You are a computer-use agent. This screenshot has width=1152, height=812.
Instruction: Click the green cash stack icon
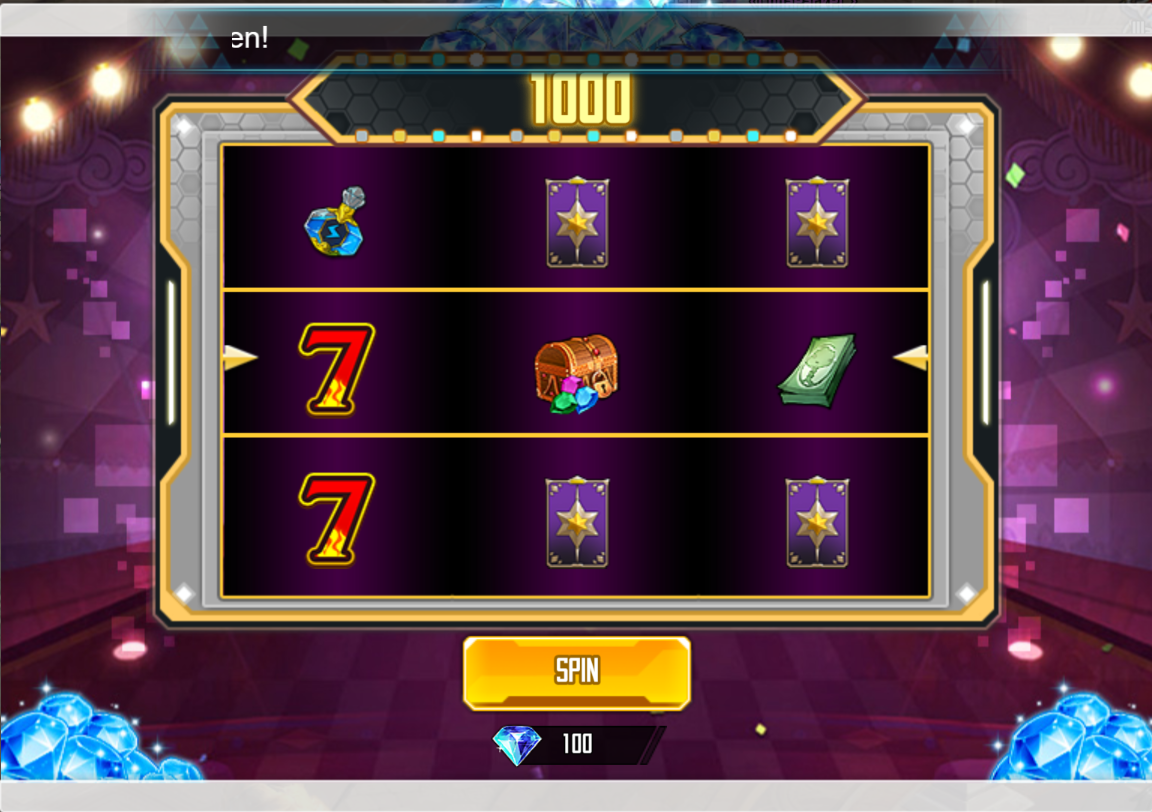tap(818, 370)
